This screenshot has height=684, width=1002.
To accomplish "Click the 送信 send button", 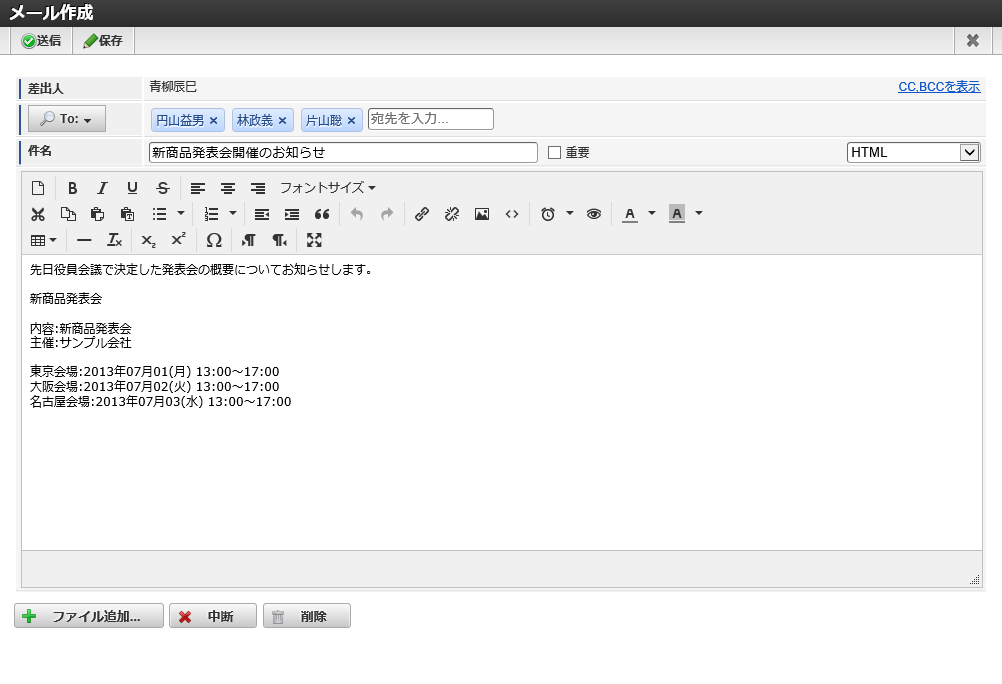I will tap(42, 41).
